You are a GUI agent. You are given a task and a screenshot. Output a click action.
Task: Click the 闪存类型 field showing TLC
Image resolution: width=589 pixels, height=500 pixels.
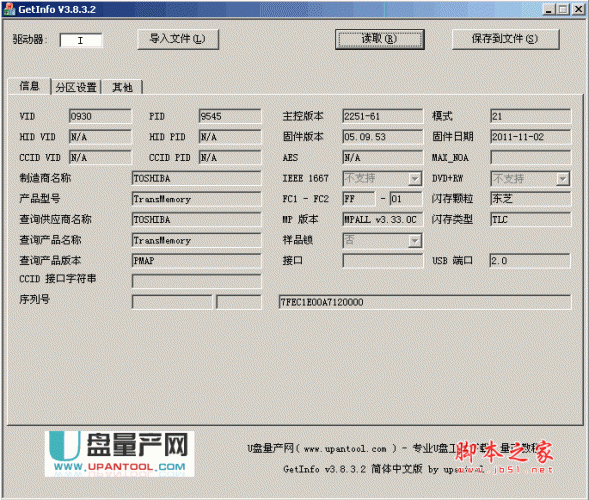(x=530, y=220)
